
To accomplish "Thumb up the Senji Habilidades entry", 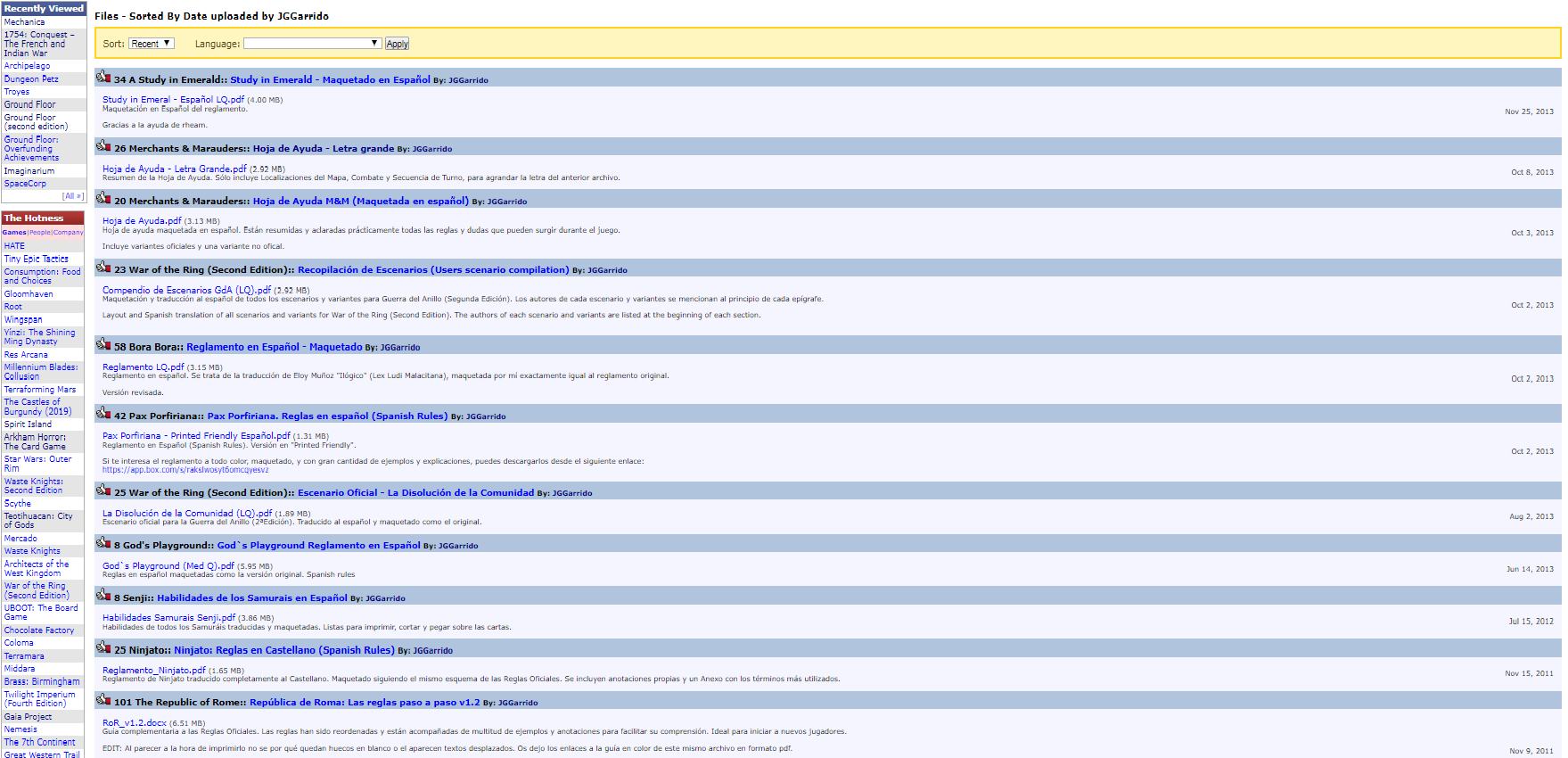I will coord(103,596).
